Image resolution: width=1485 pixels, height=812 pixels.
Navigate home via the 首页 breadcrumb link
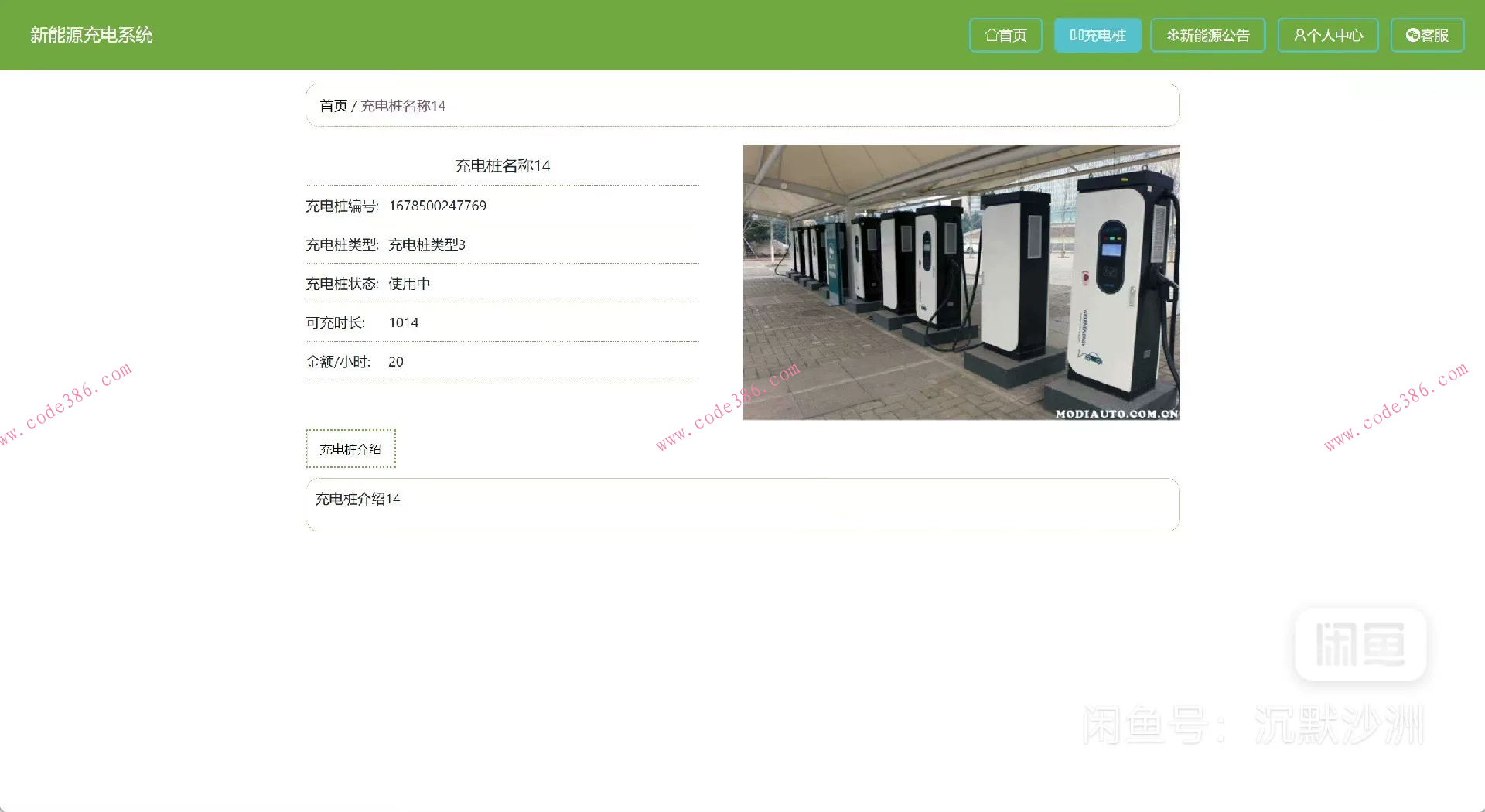[x=333, y=105]
